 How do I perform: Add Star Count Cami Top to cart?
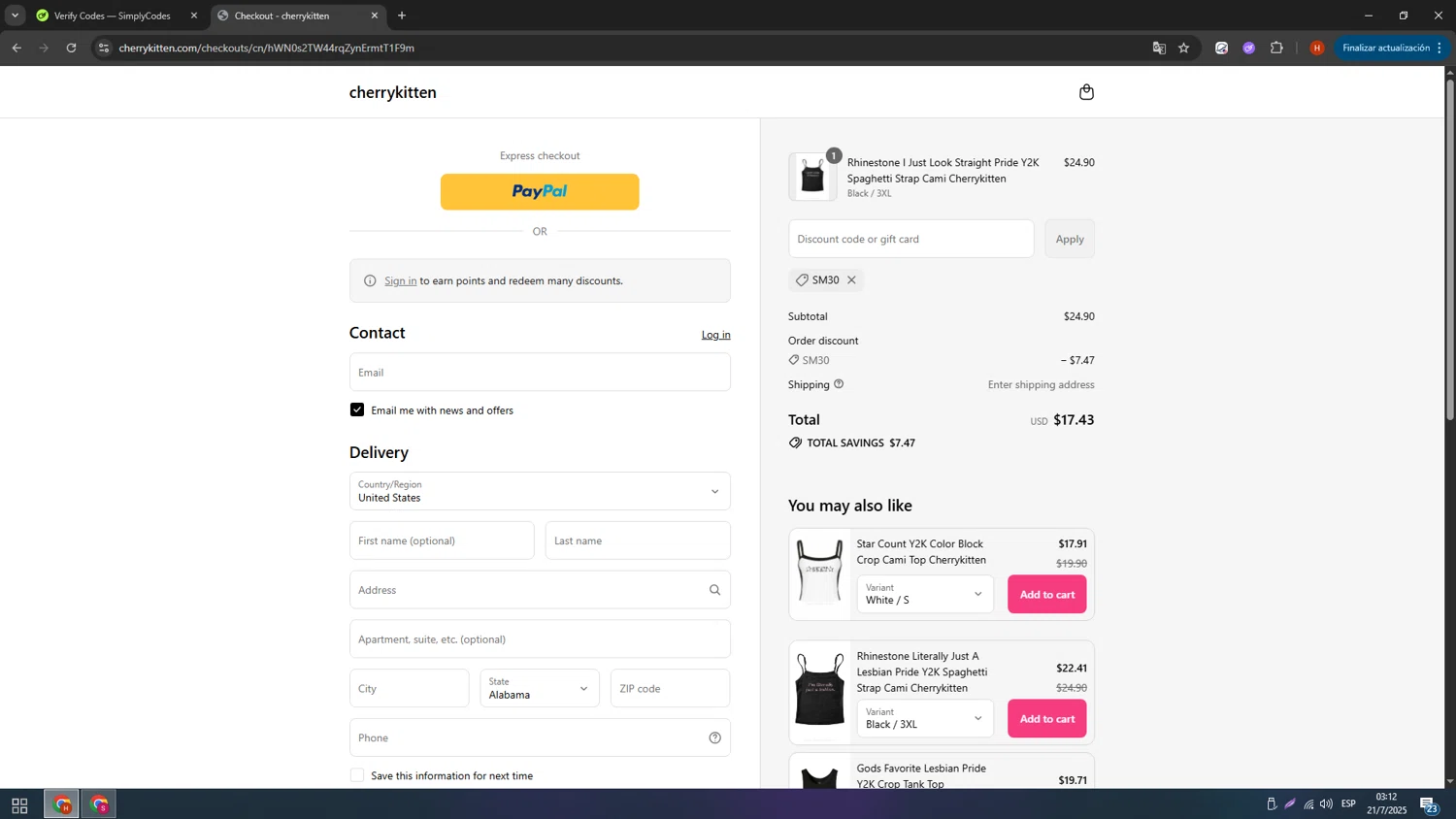1046,594
